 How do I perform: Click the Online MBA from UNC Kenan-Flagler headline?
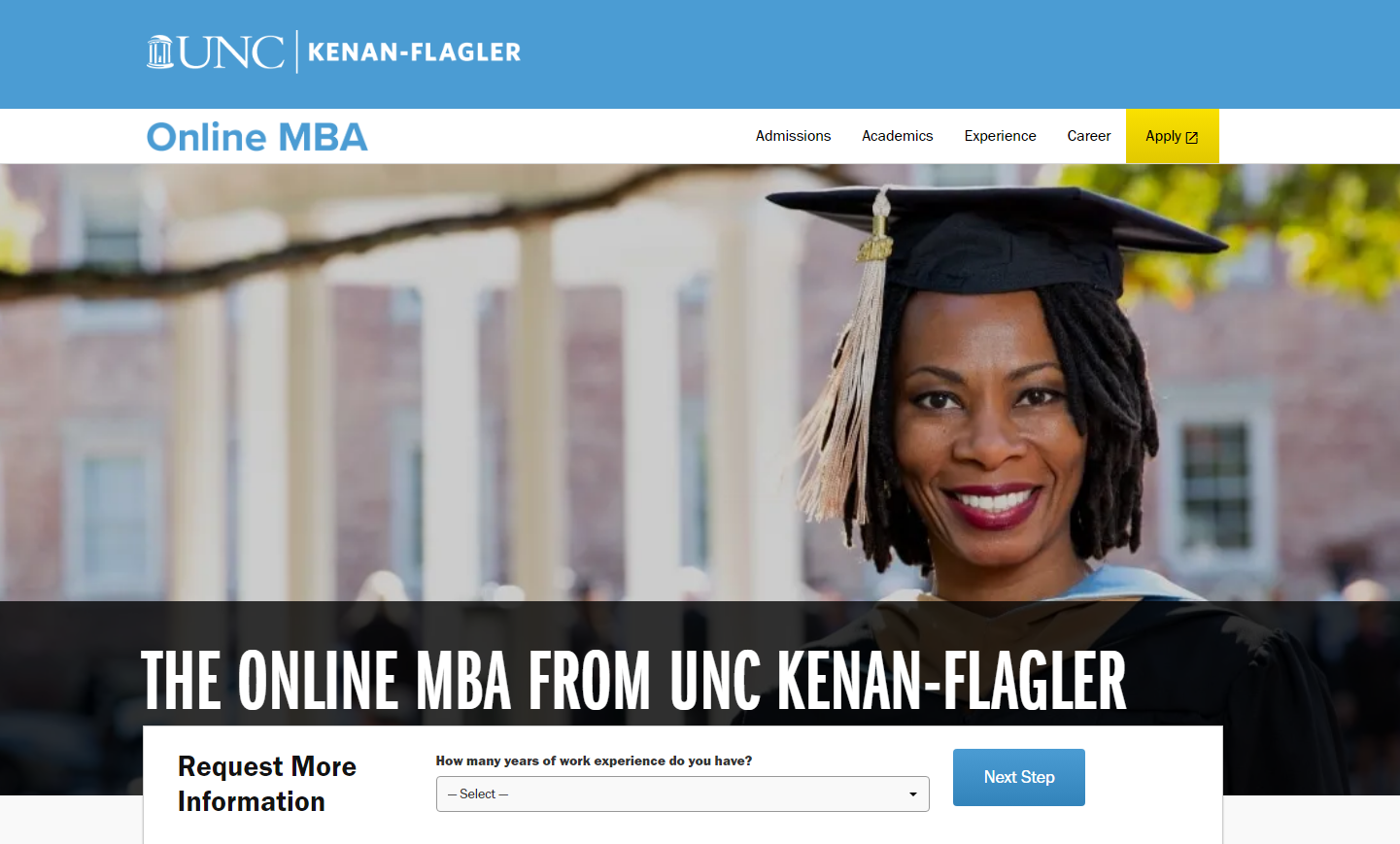[x=633, y=680]
